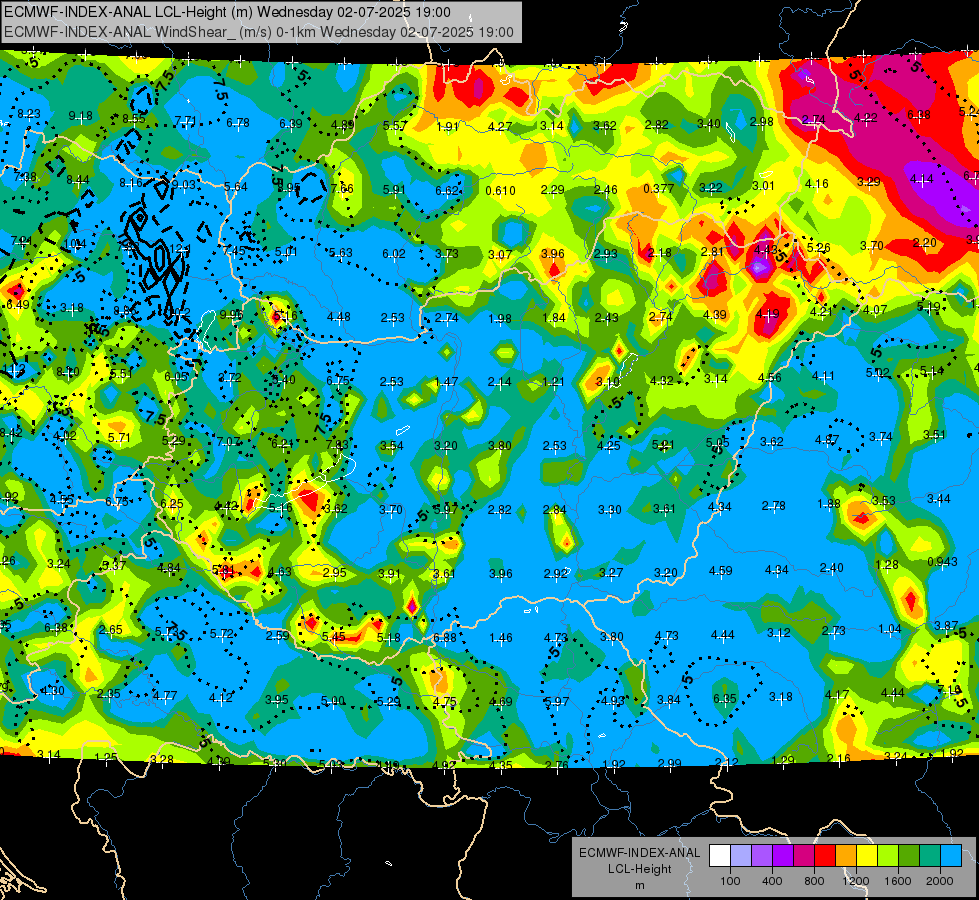979x900 pixels.
Task: Click the legend label 800
Action: pos(814,881)
